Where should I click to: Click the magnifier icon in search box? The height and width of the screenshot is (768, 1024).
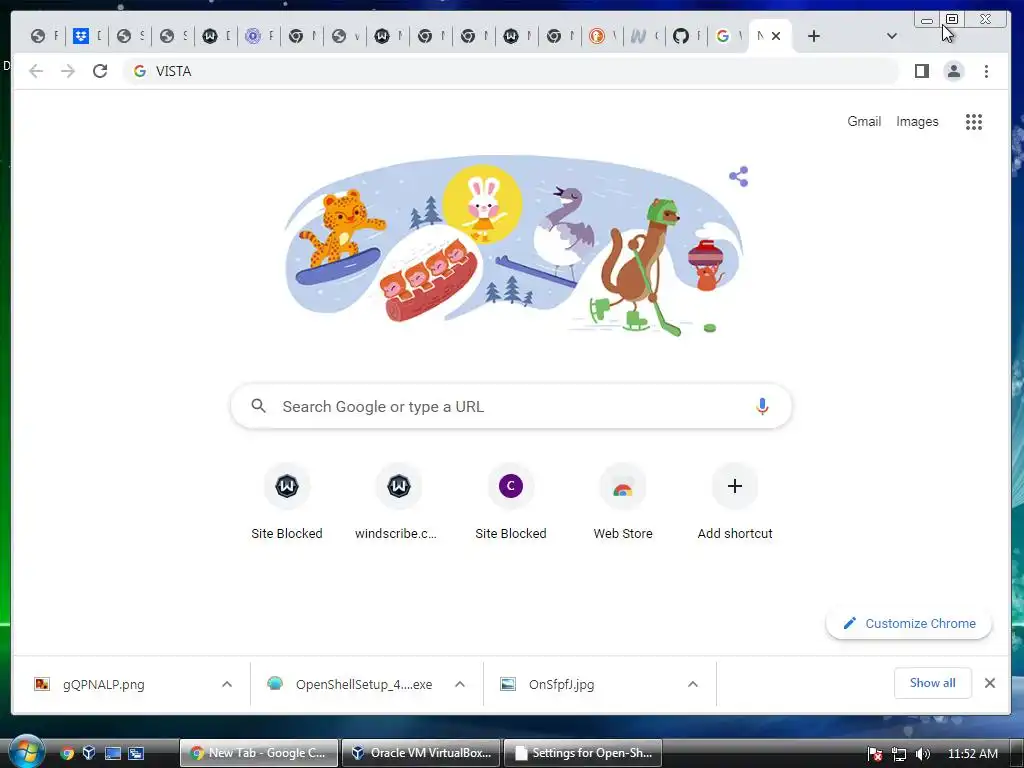point(259,406)
